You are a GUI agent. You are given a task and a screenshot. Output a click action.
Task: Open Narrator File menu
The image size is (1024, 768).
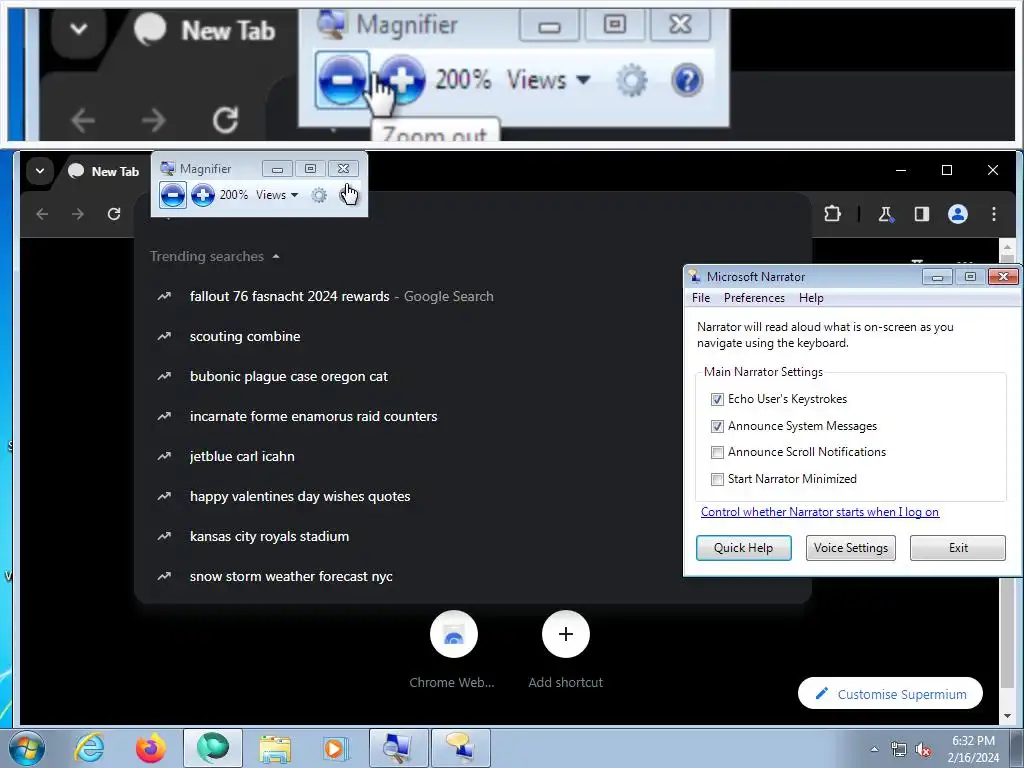[x=701, y=298]
